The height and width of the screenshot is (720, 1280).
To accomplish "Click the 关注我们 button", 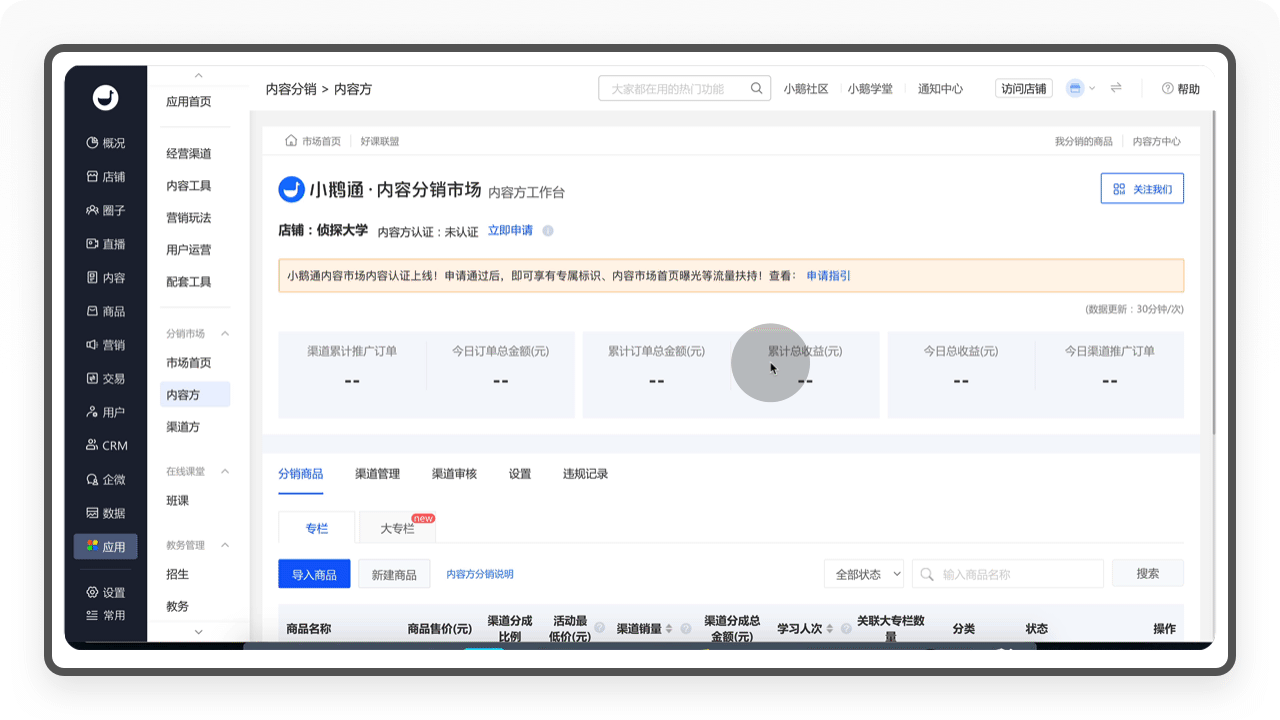I will point(1142,188).
